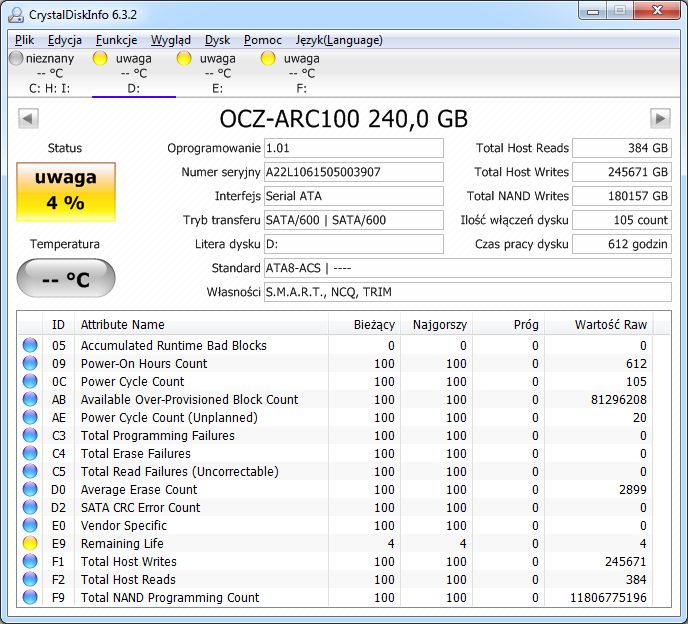This screenshot has width=688, height=624.
Task: Click the yellow uwaga 4 % status button
Action: pyautogui.click(x=66, y=191)
